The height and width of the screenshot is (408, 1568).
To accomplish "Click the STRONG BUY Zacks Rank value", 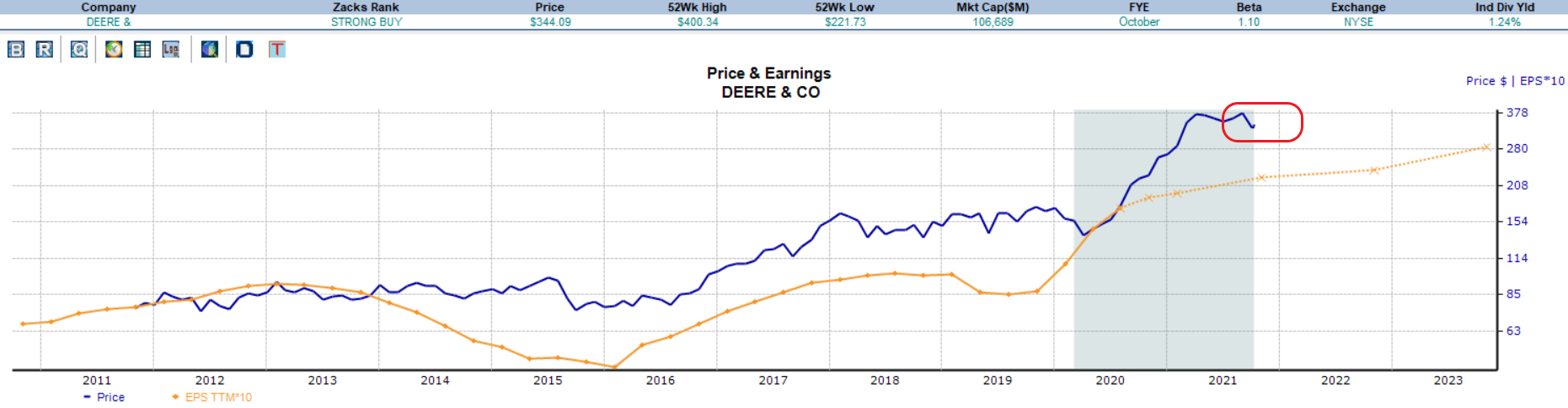I will click(367, 22).
